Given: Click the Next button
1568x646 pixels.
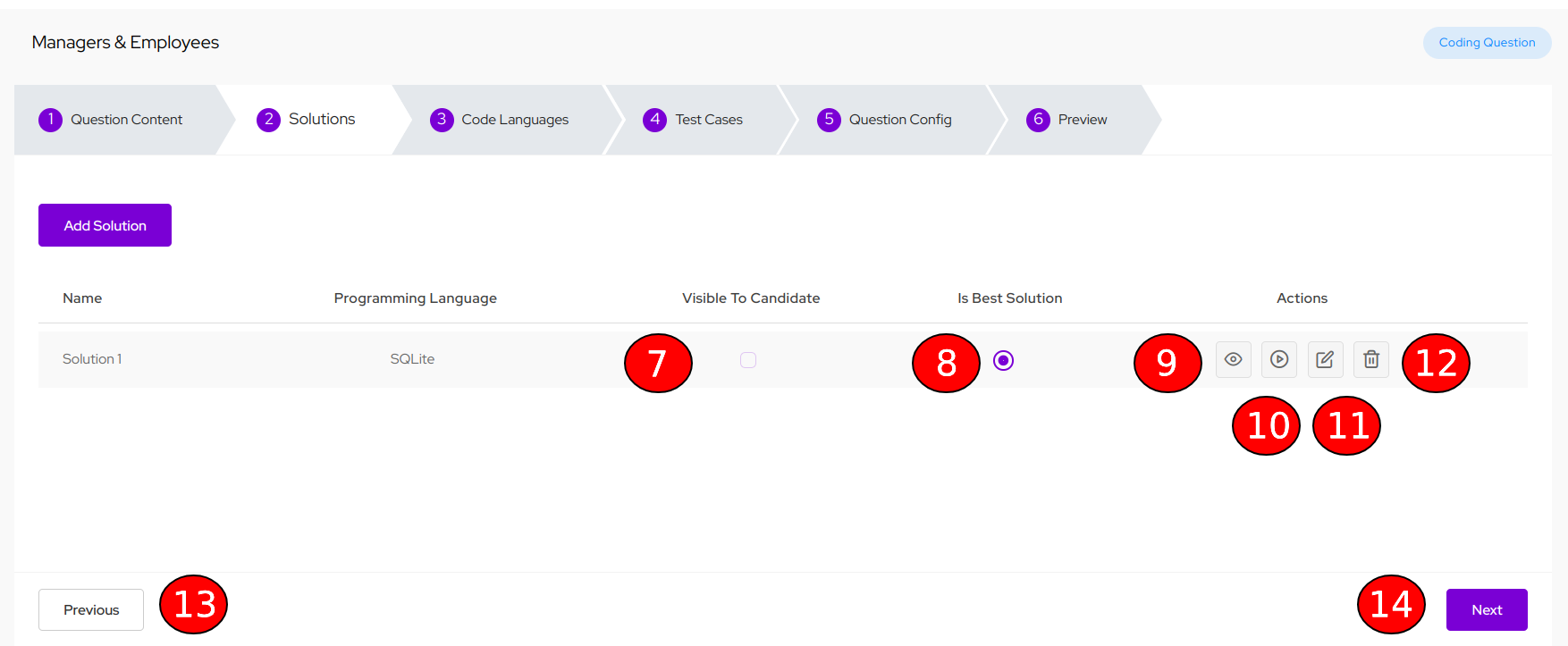Looking at the screenshot, I should pos(1487,609).
